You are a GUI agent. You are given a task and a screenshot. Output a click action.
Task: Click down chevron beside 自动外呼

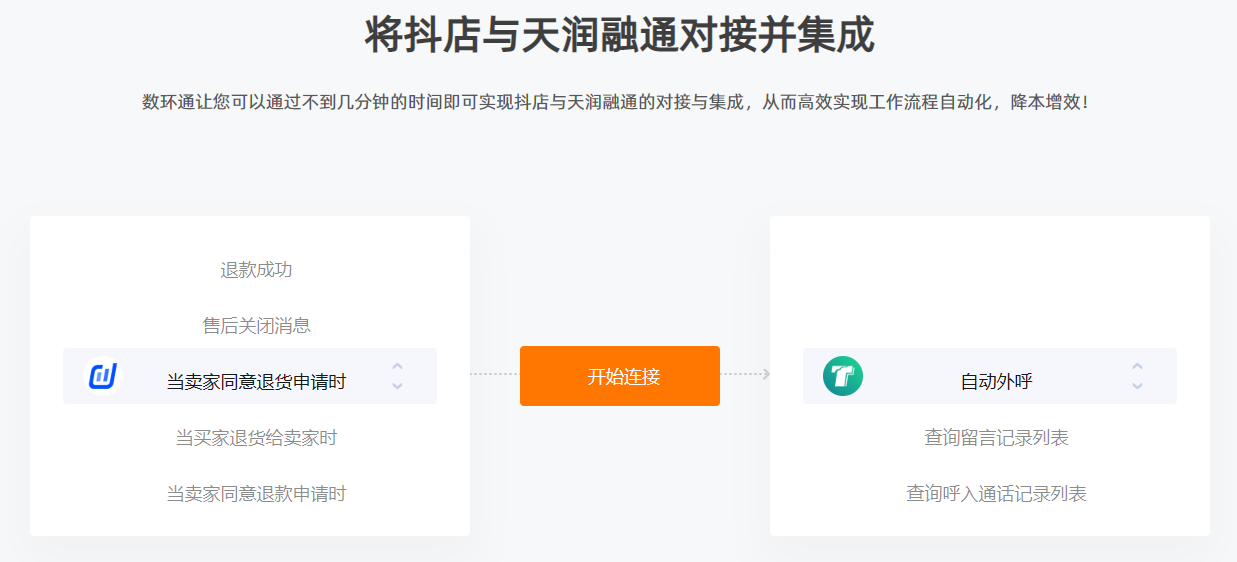(x=1137, y=385)
